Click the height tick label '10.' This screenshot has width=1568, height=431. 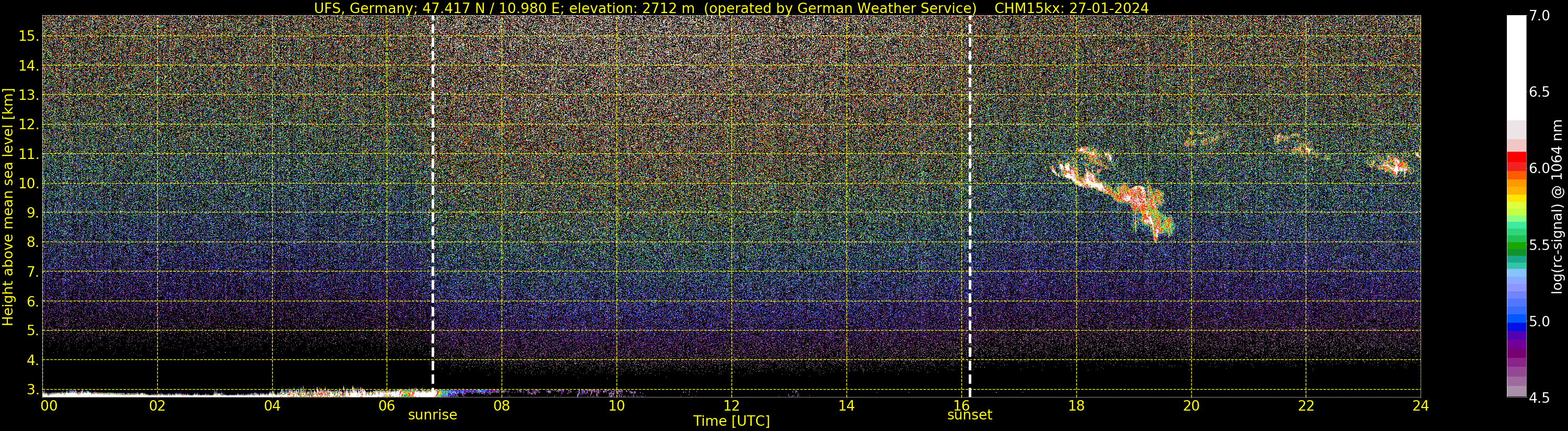(x=29, y=184)
